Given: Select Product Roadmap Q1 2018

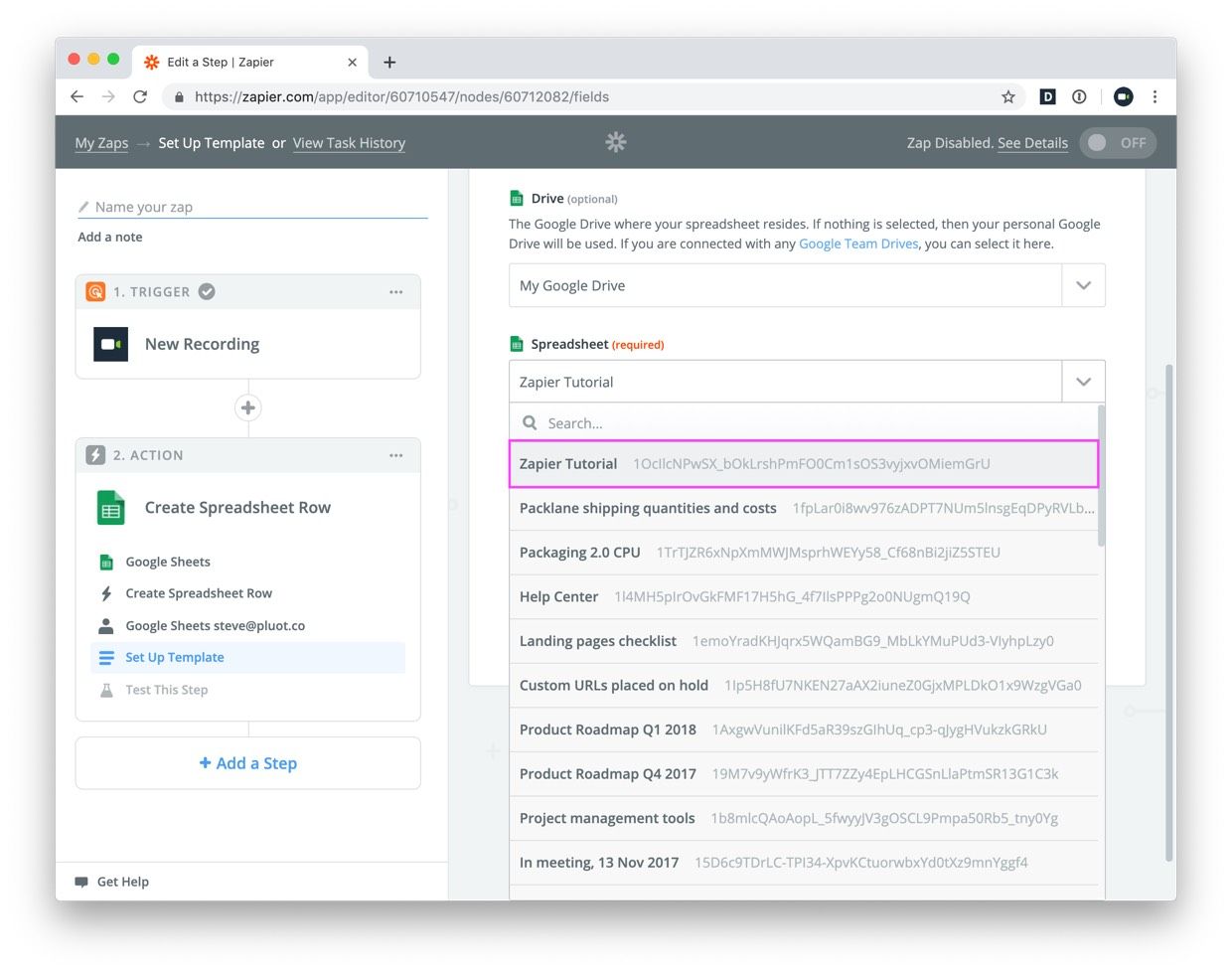Looking at the screenshot, I should pos(804,730).
